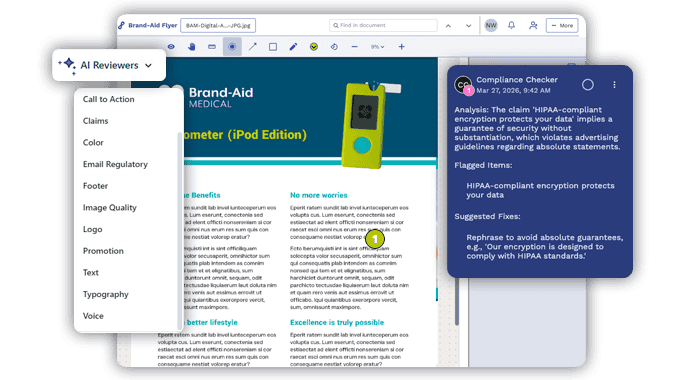Click the add reviewer person icon
This screenshot has height=380, width=700.
pyautogui.click(x=533, y=25)
